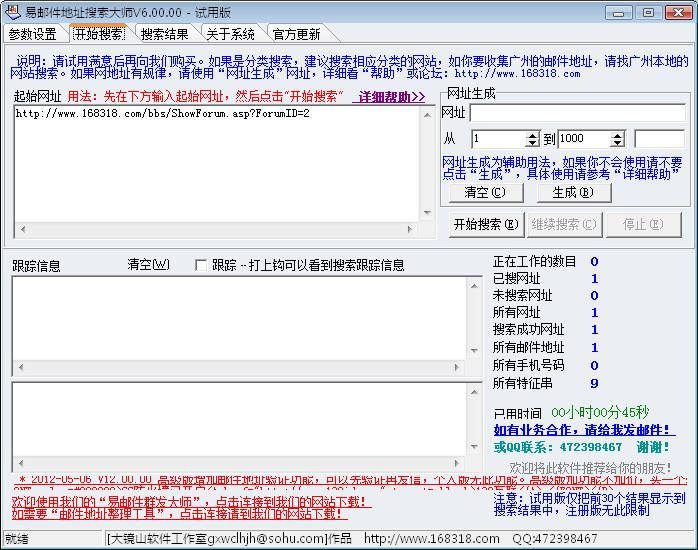This screenshot has height=550, width=698.
Task: Click the 停止(E) button
Action: tap(643, 225)
